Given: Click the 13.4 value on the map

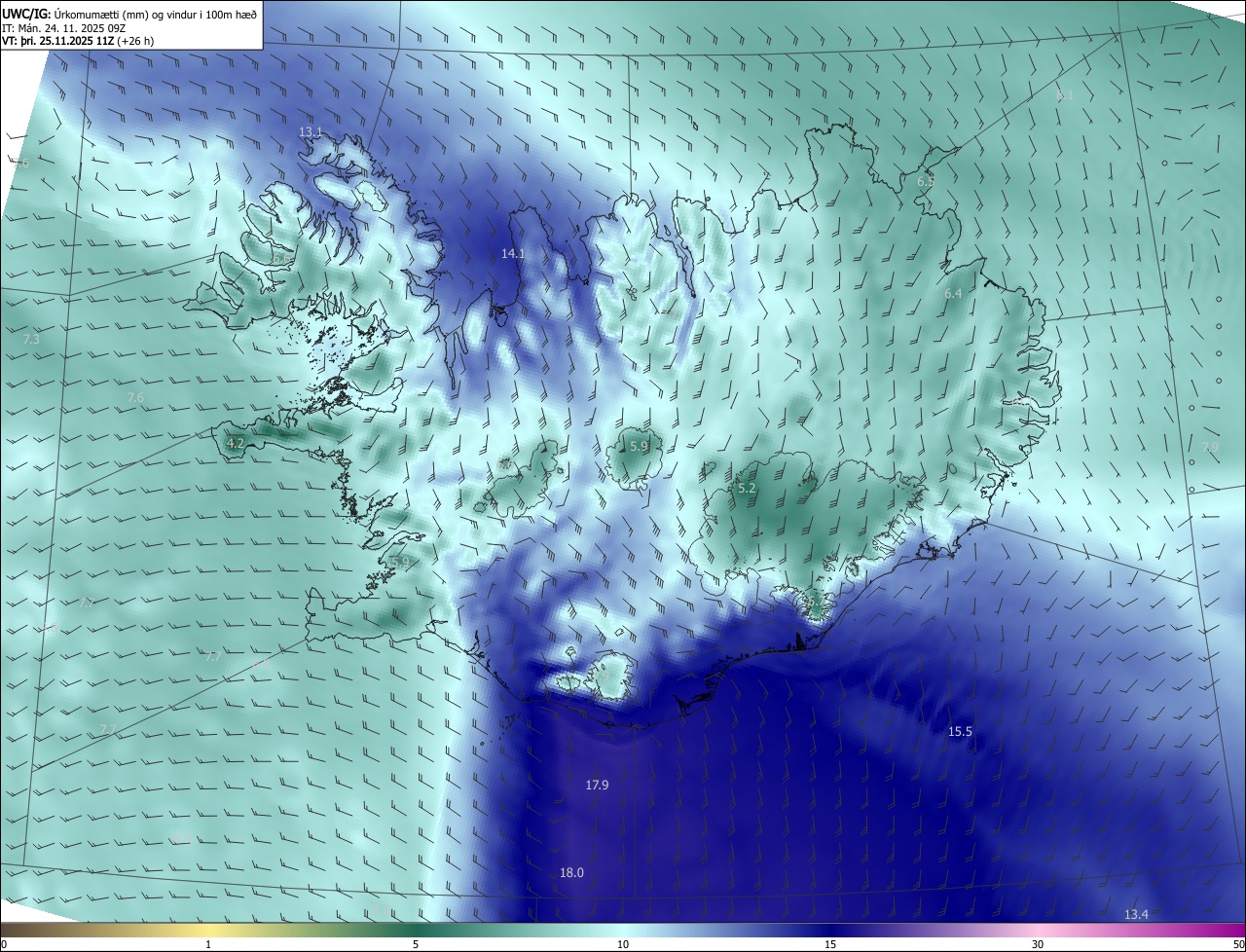Looking at the screenshot, I should tap(1136, 914).
